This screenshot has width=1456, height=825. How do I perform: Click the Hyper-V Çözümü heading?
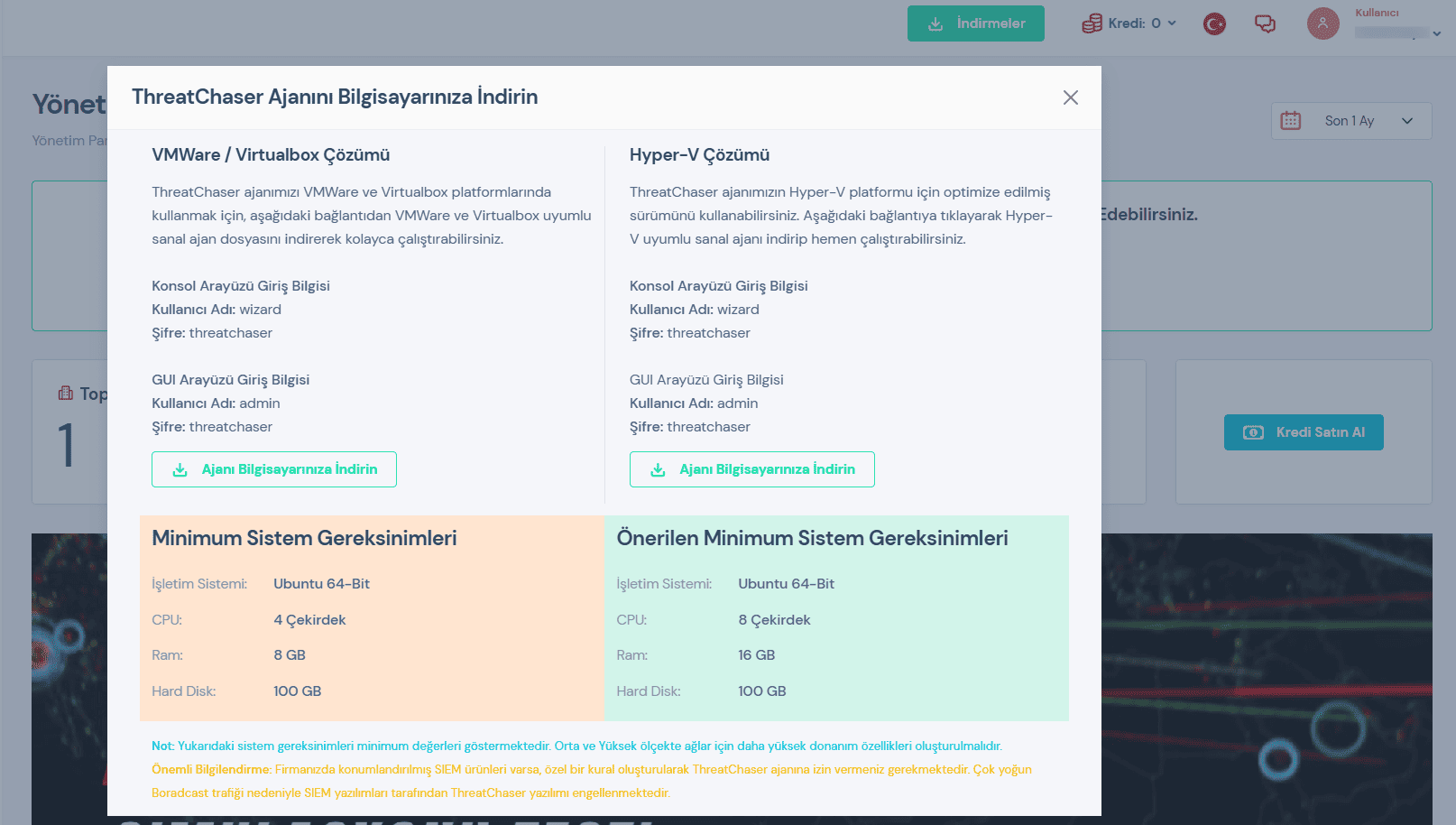699,155
